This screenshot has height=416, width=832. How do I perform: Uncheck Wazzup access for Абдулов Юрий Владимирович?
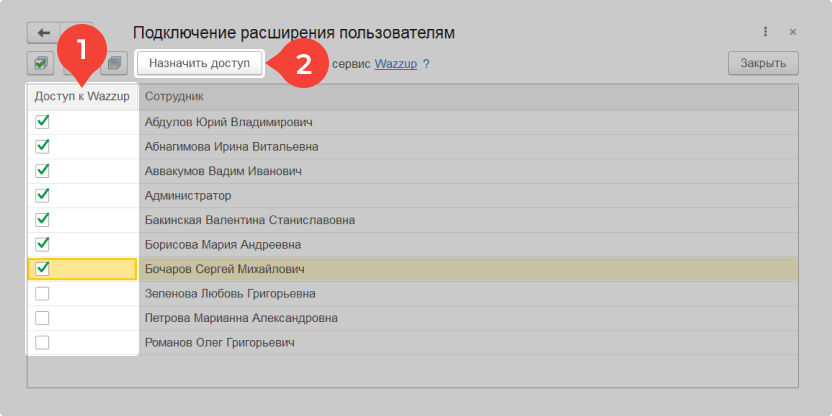42,122
